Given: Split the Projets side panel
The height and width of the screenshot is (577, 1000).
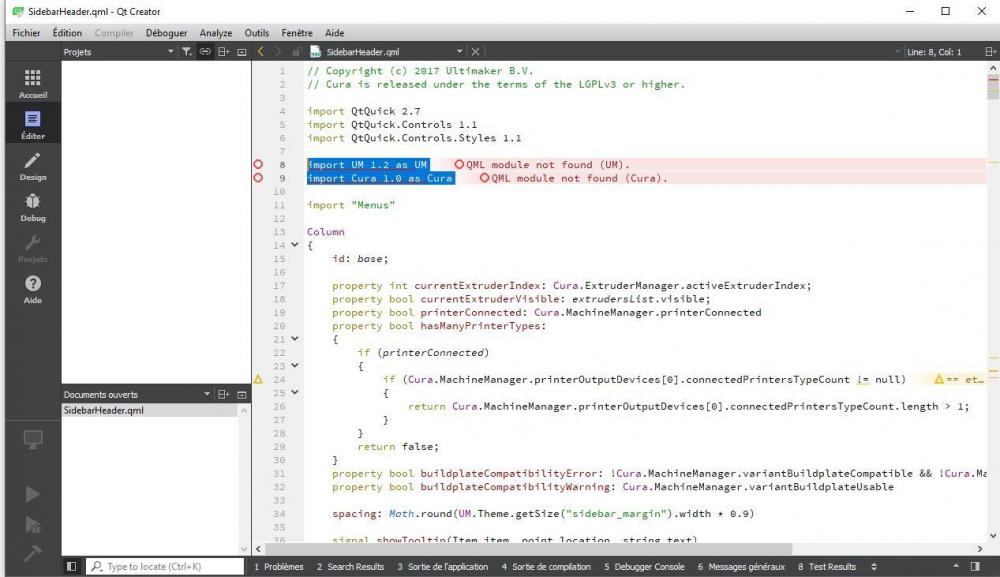Looking at the screenshot, I should [x=223, y=52].
